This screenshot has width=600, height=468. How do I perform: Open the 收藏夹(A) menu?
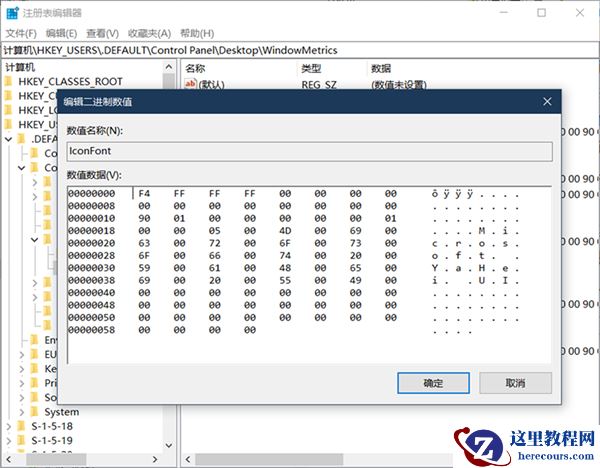149,34
